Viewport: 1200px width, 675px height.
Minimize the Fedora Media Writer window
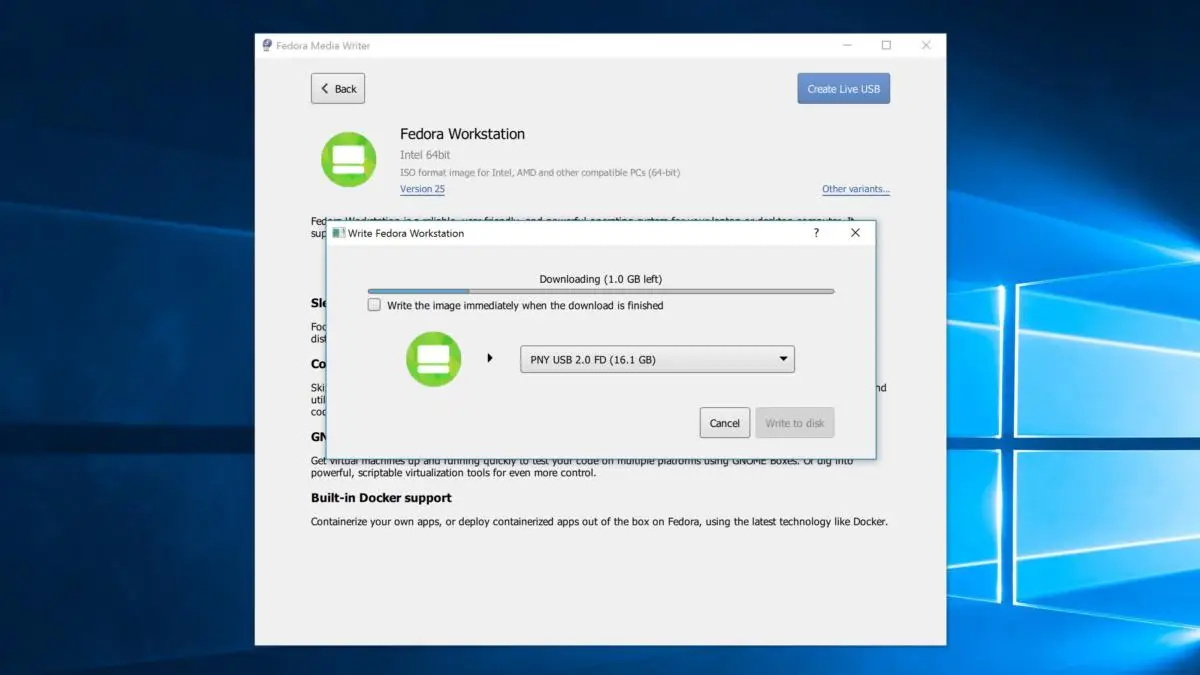click(846, 46)
